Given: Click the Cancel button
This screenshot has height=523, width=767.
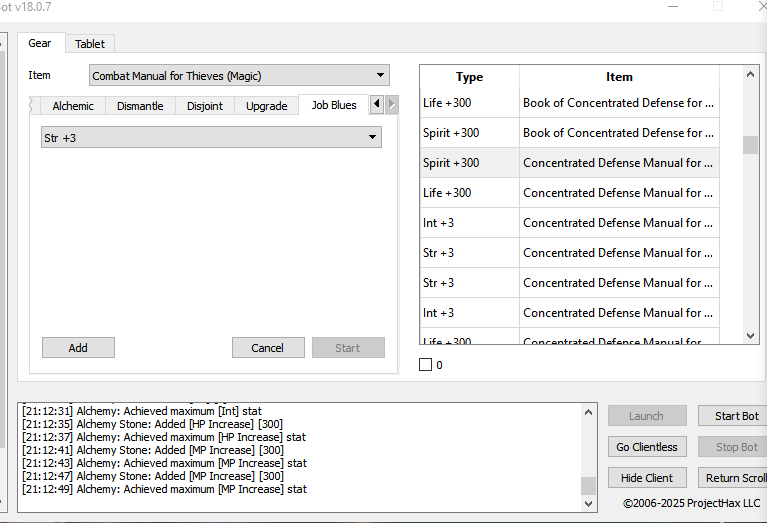Looking at the screenshot, I should 268,348.
